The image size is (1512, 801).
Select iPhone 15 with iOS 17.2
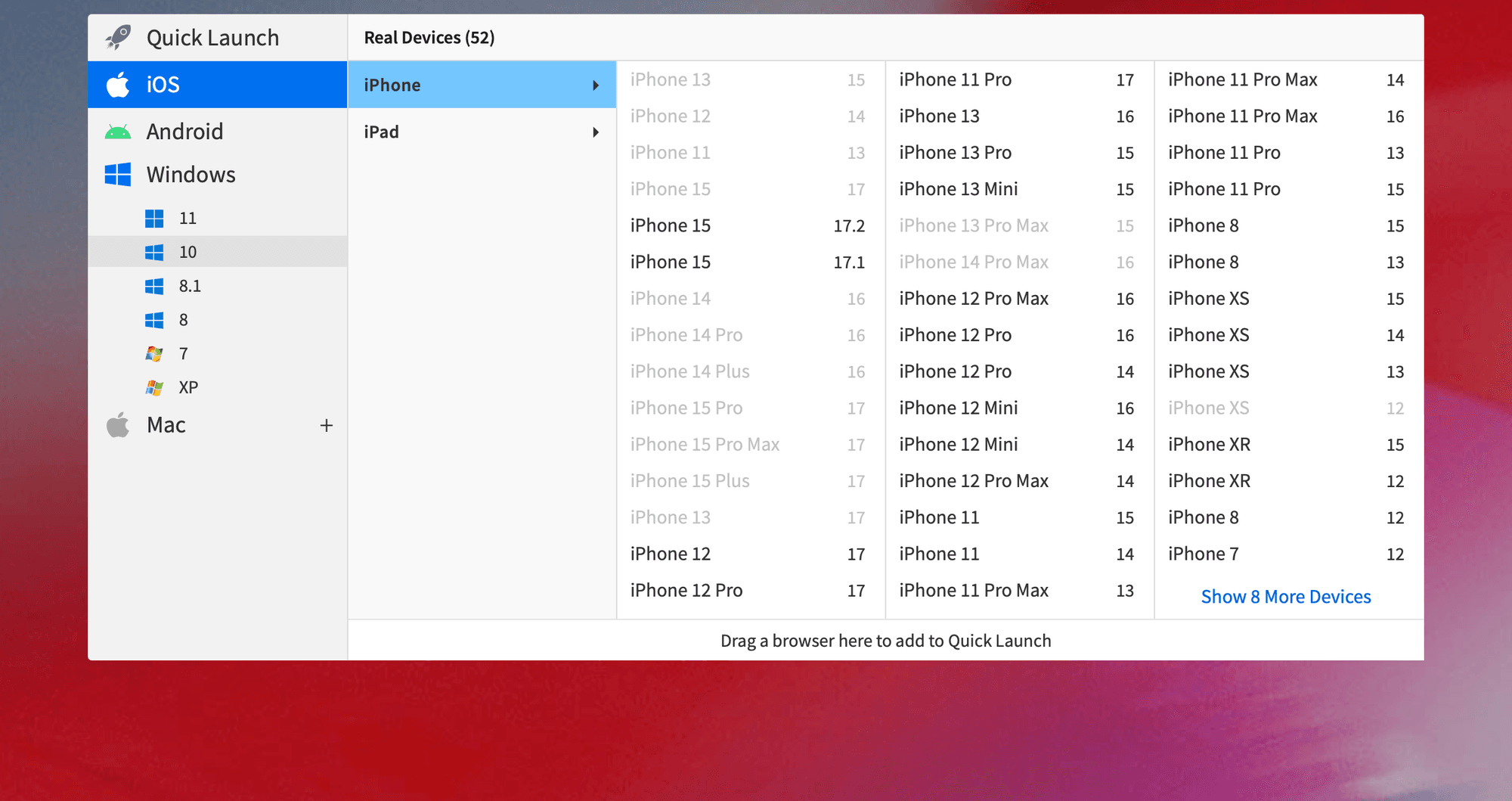(x=751, y=225)
